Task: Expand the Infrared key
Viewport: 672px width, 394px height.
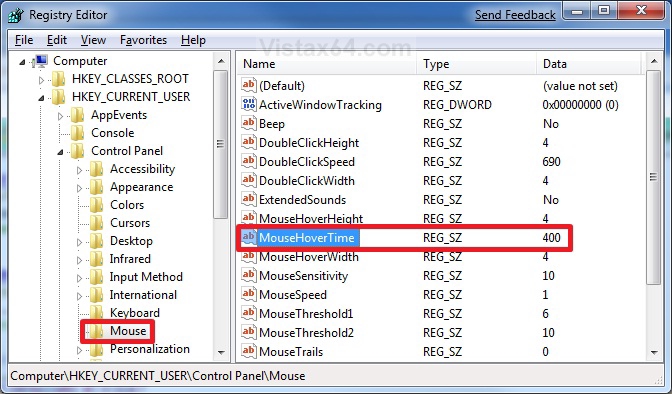Action: click(x=79, y=260)
